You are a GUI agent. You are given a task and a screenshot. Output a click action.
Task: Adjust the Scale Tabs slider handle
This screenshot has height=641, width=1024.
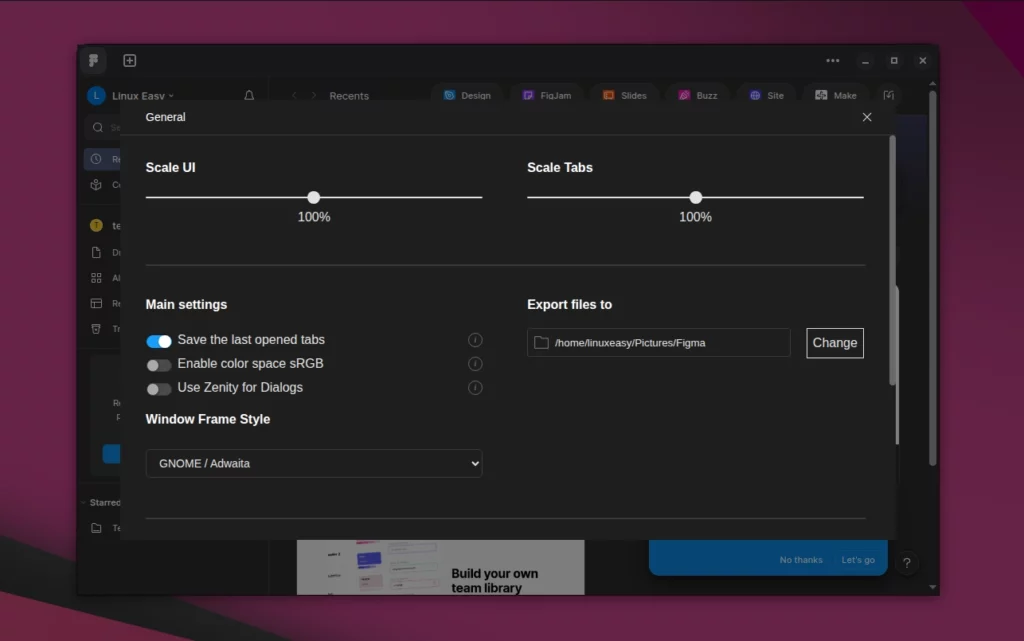pyautogui.click(x=695, y=198)
